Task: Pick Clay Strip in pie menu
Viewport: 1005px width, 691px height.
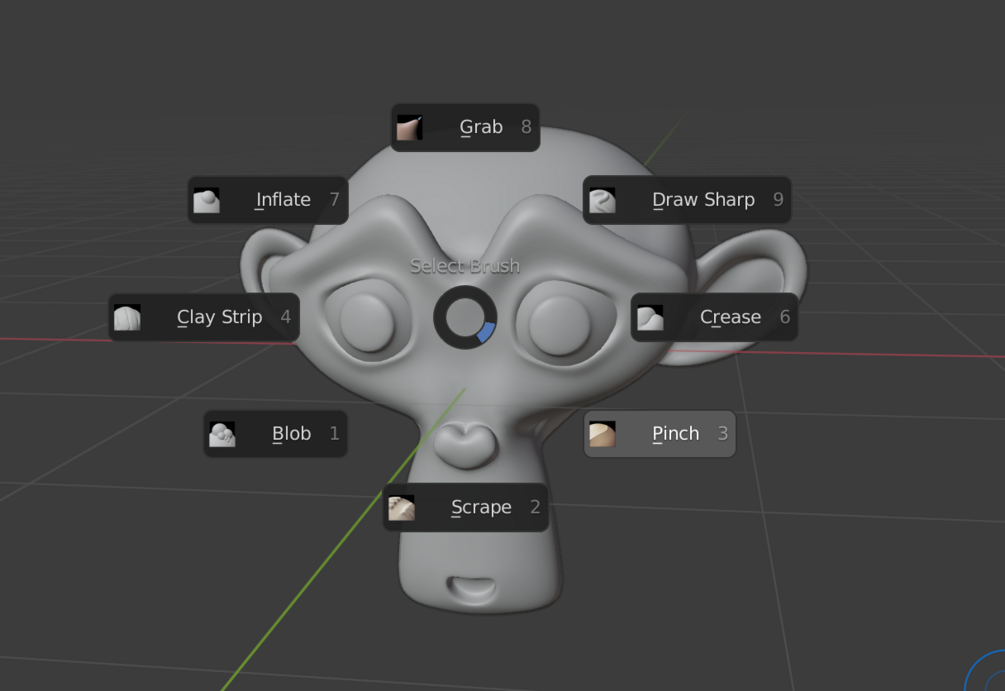Action: pyautogui.click(x=204, y=317)
